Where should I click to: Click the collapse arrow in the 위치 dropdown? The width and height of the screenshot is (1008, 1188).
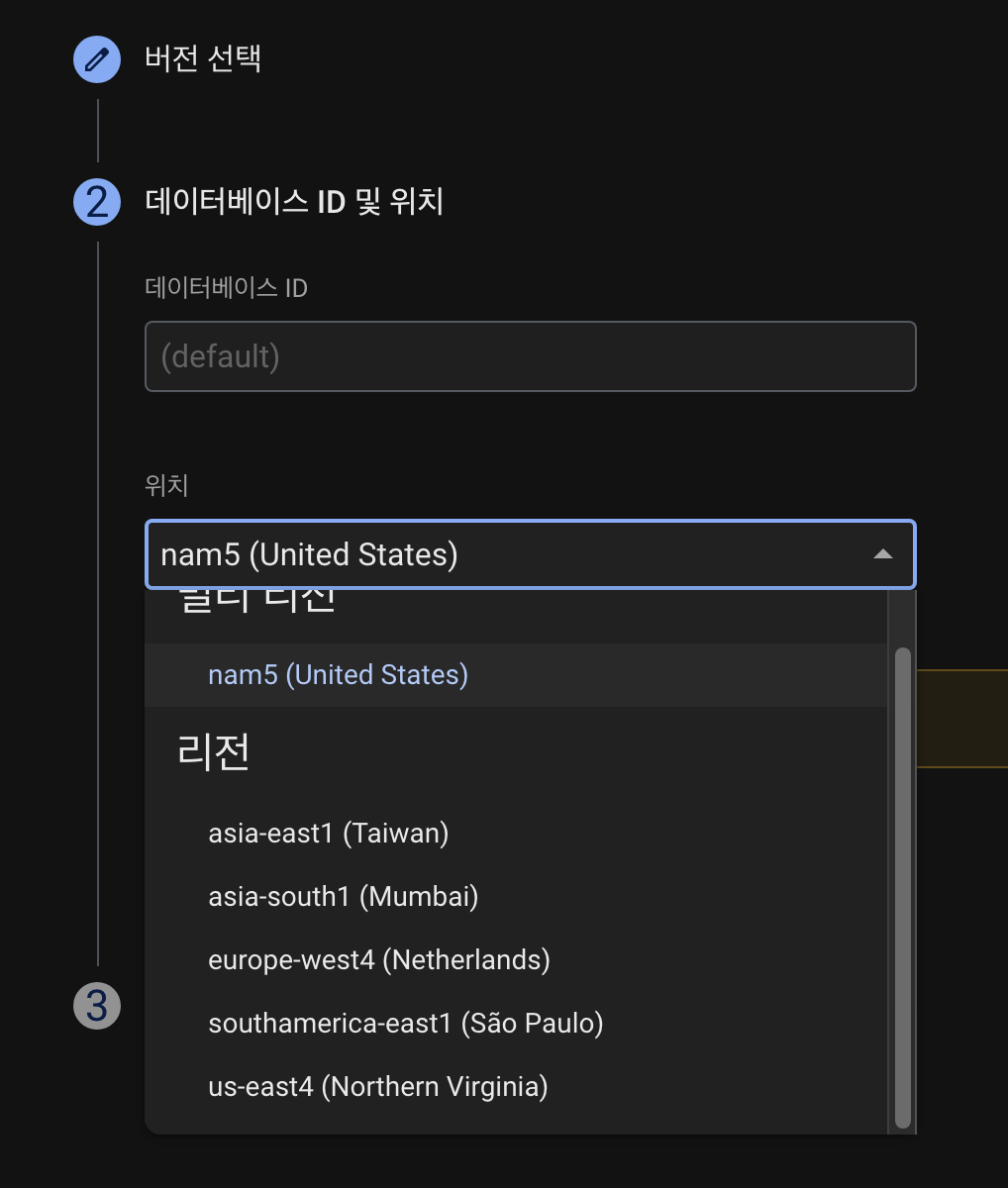pyautogui.click(x=884, y=554)
